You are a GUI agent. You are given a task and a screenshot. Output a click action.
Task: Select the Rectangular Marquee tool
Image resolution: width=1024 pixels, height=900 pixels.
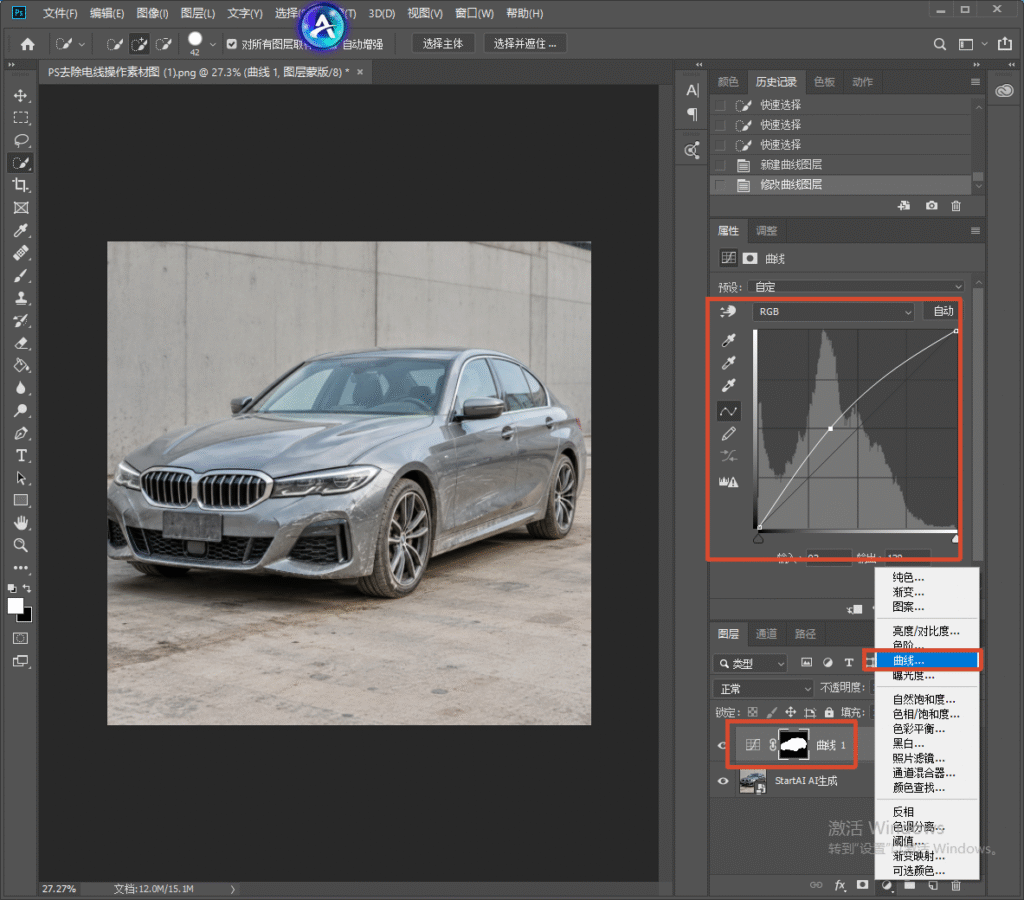pyautogui.click(x=21, y=118)
